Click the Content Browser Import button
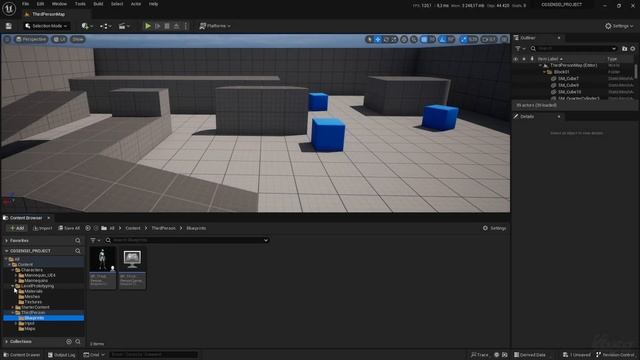640x360 pixels. (42, 228)
